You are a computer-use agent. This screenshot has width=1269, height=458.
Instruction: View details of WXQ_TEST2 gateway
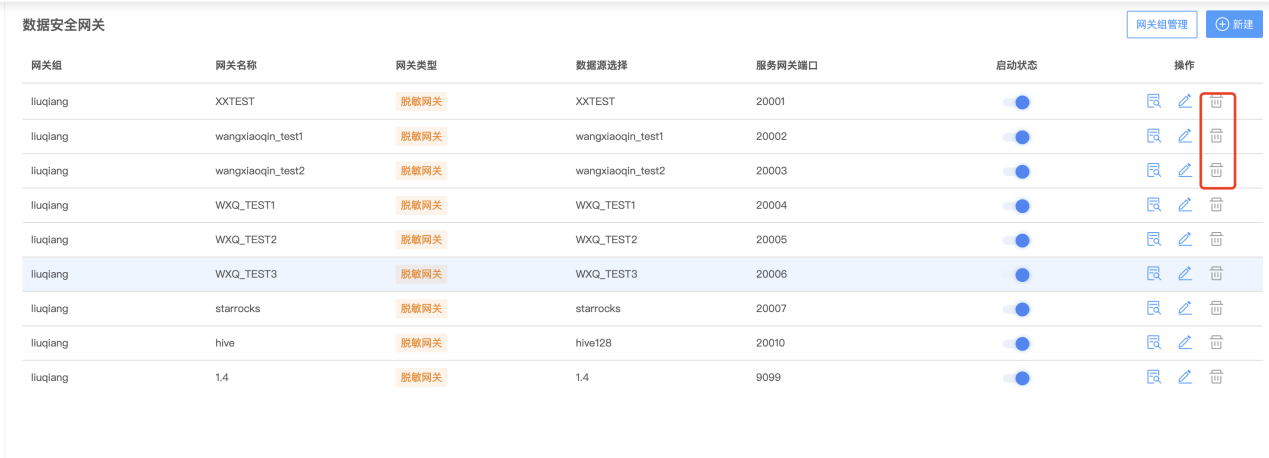pos(1153,239)
